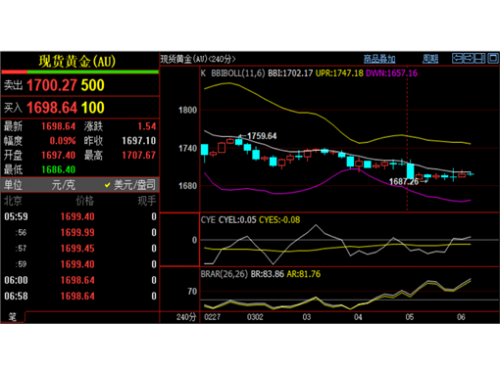Select the 元/克 unit option
The height and width of the screenshot is (375, 500).
click(x=63, y=185)
